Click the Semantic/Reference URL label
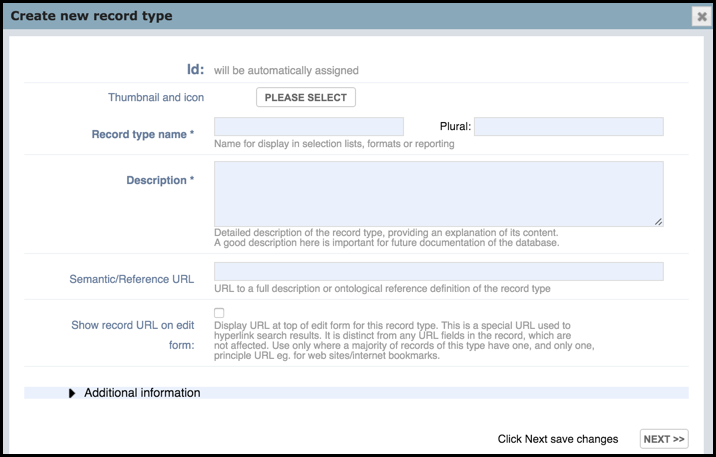Viewport: 716px width, 457px height. pyautogui.click(x=132, y=279)
